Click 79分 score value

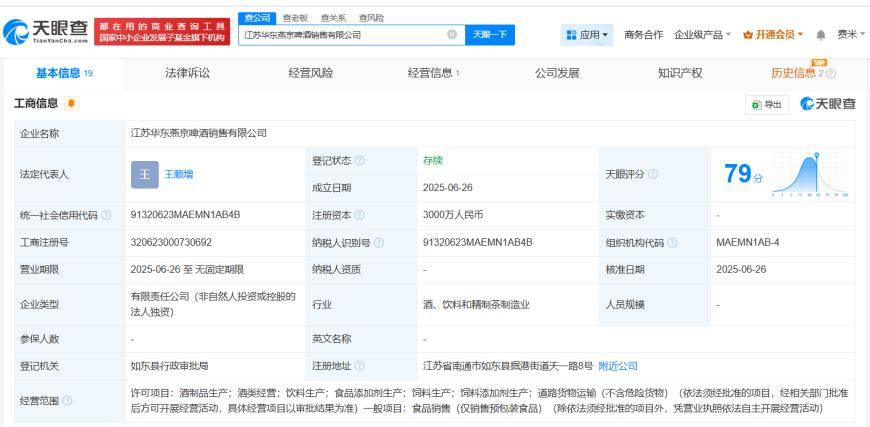[x=743, y=174]
